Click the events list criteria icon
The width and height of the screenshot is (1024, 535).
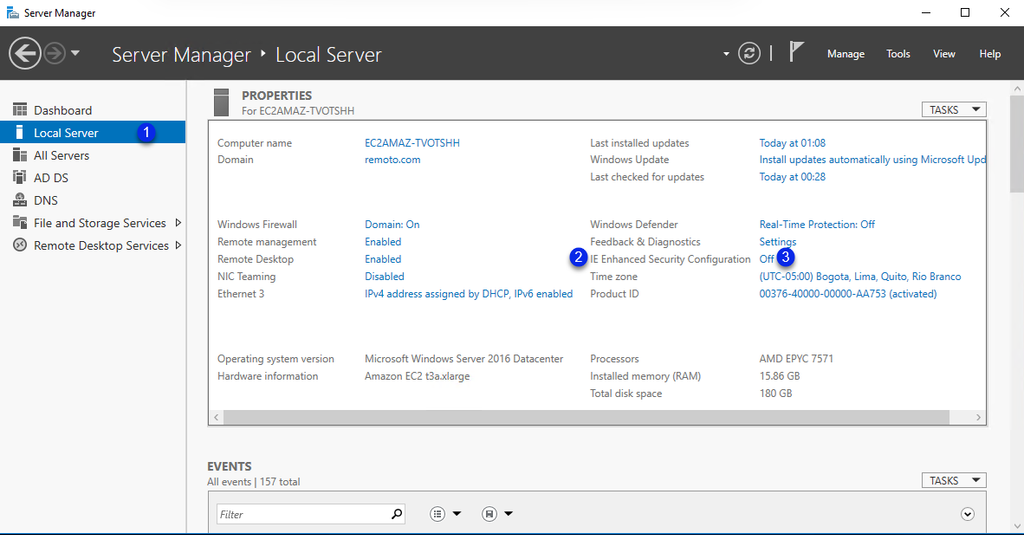click(x=437, y=514)
